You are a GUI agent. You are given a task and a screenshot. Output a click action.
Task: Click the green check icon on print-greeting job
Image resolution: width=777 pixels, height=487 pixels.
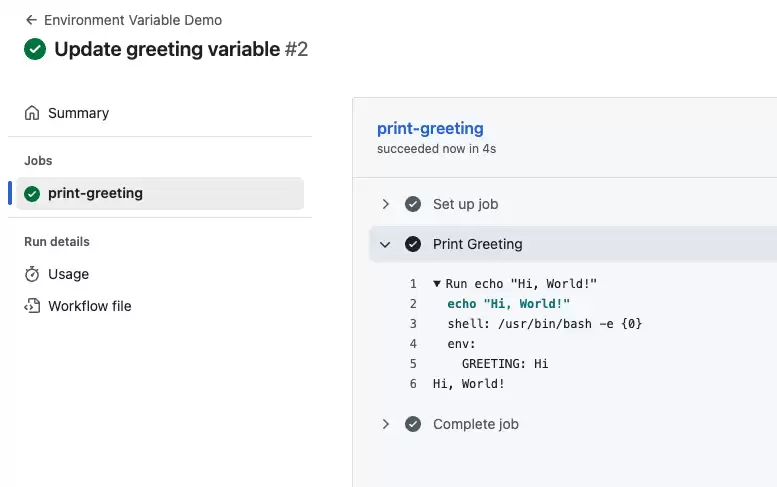(32, 194)
